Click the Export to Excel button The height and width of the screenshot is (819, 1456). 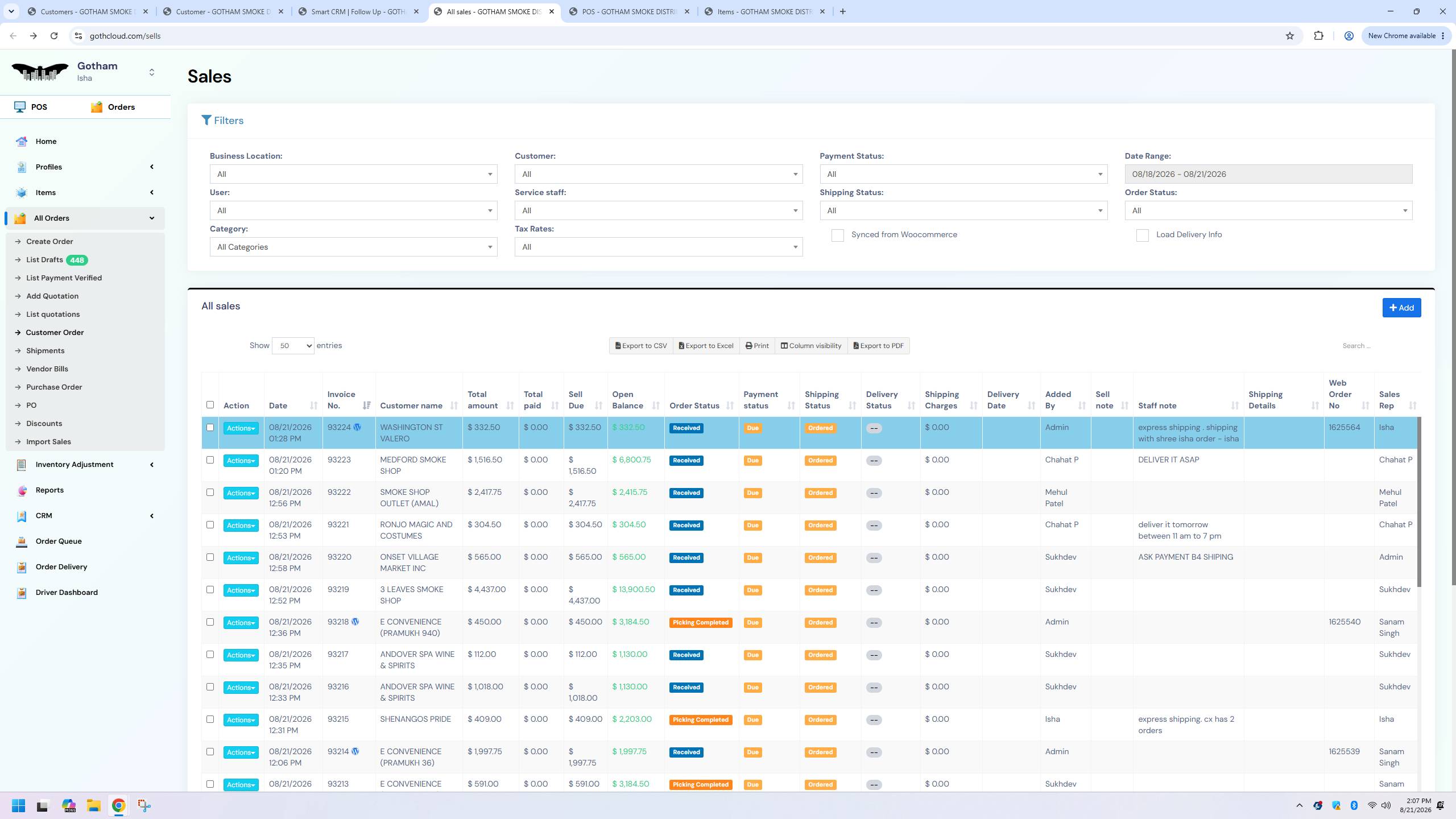(x=706, y=346)
